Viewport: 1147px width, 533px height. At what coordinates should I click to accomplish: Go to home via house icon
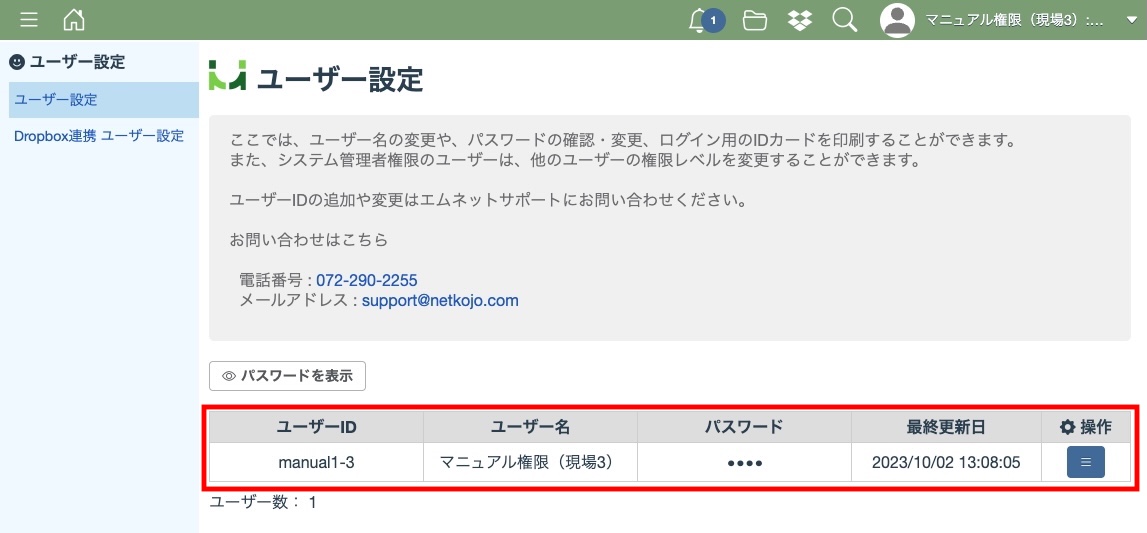click(74, 20)
